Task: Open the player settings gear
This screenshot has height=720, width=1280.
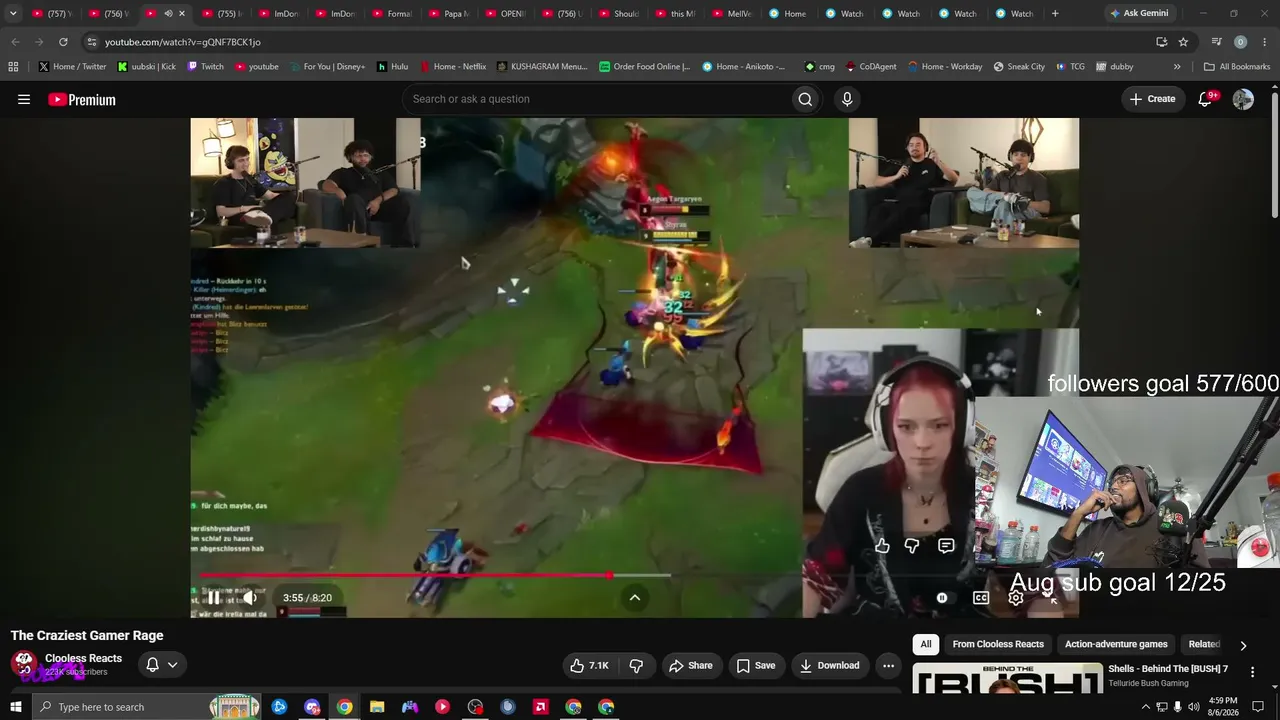Action: (x=1016, y=598)
